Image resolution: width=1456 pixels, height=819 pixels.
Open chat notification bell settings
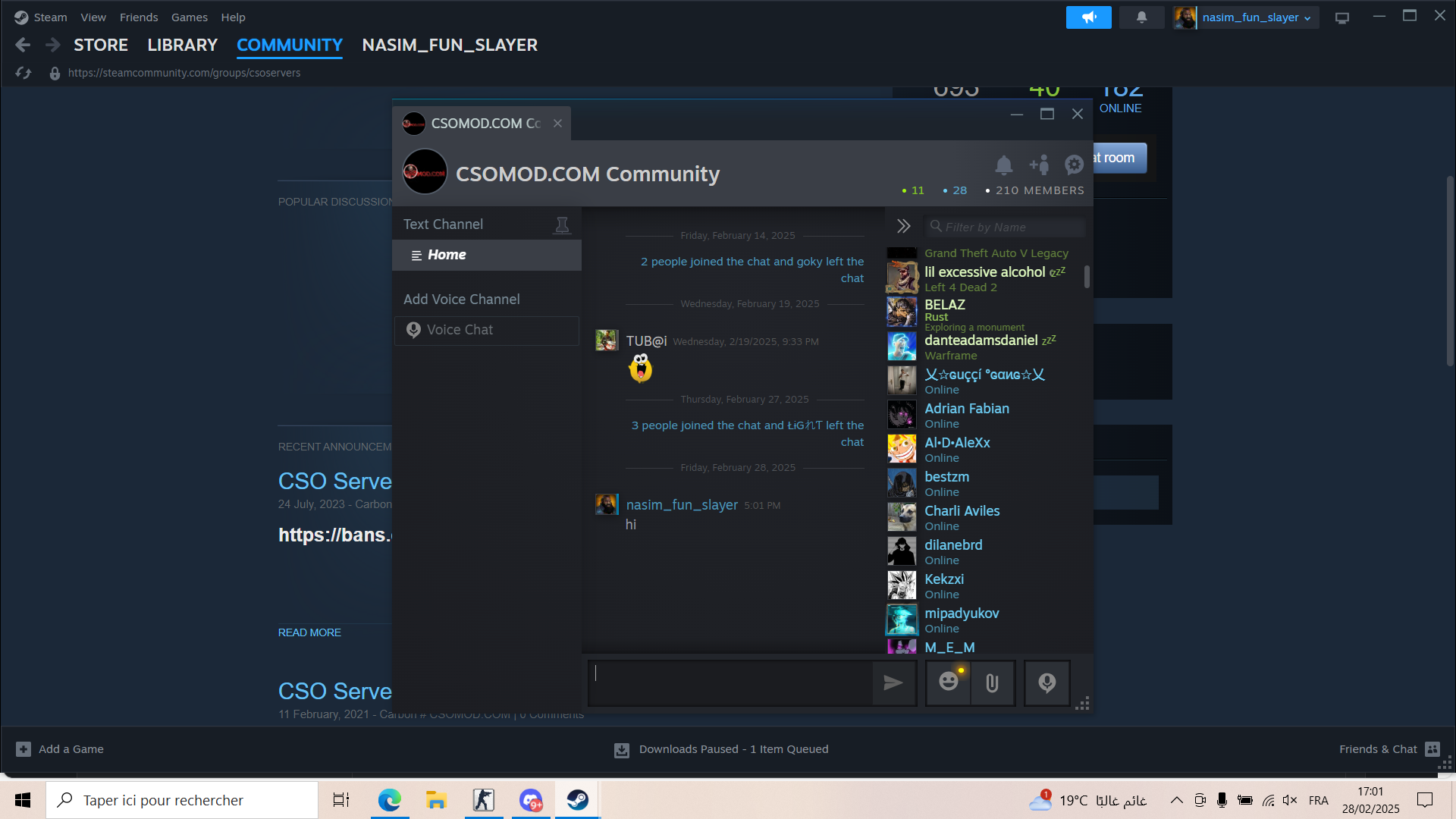click(x=1003, y=165)
